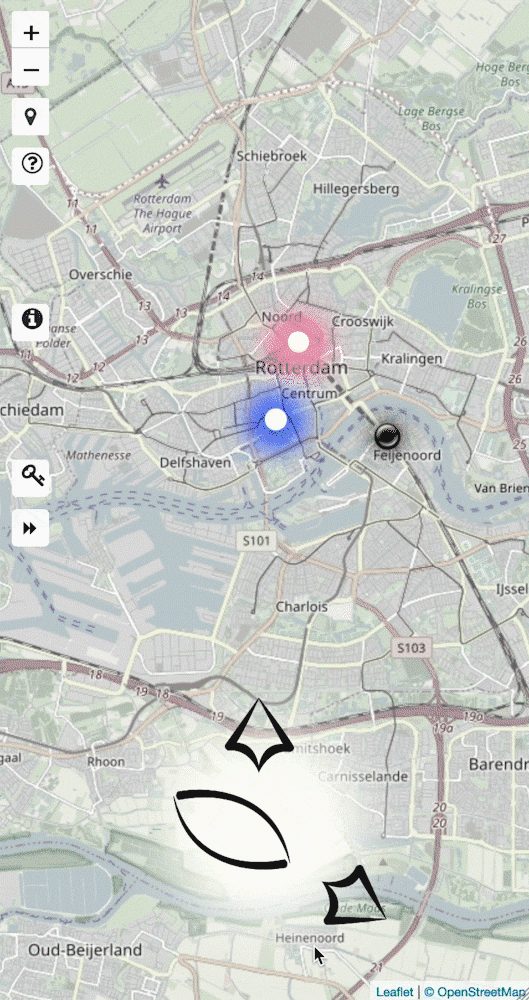Click the location pin marker button

31,117
